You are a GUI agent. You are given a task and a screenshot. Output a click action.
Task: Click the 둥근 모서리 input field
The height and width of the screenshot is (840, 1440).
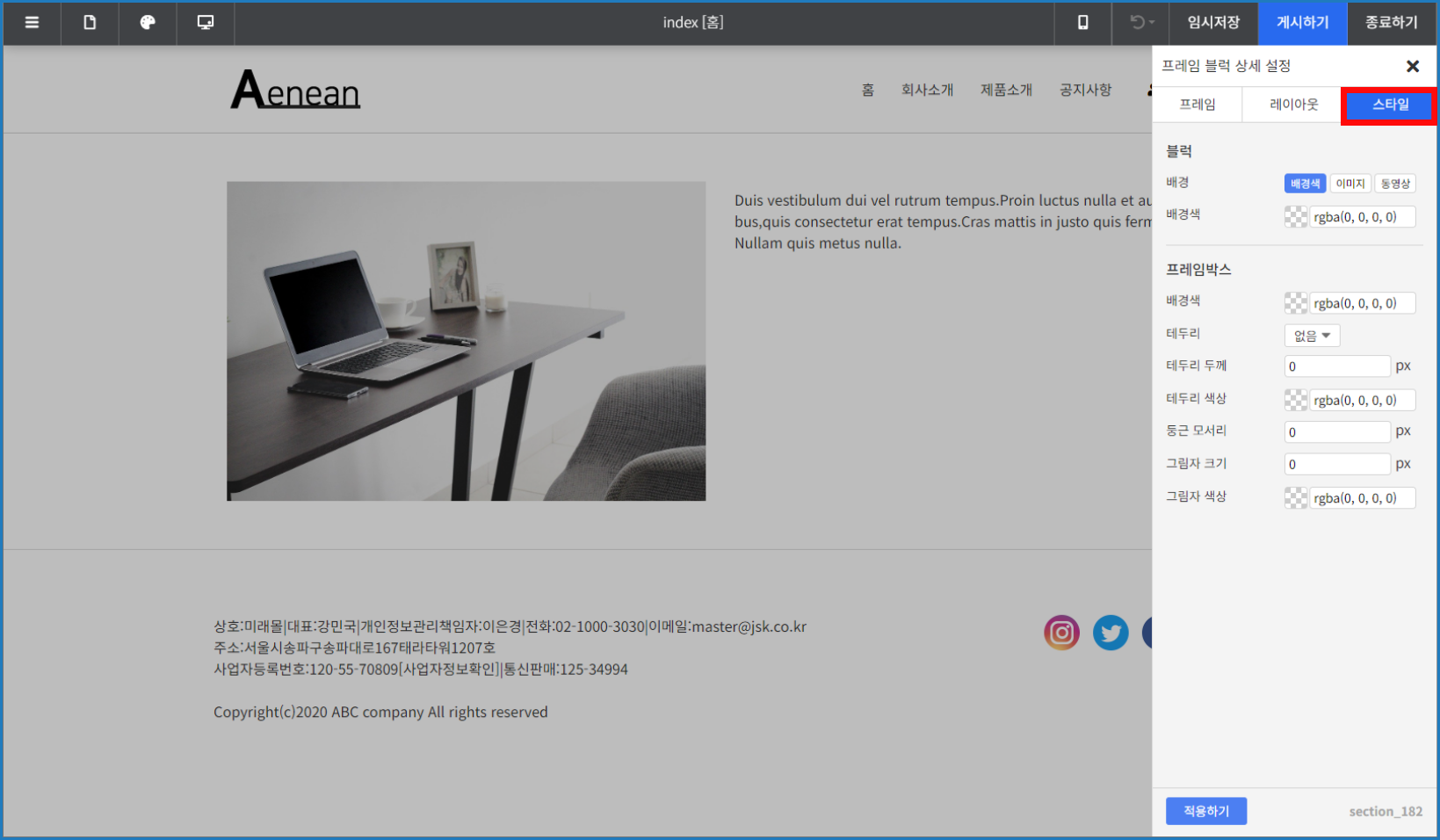(x=1336, y=432)
